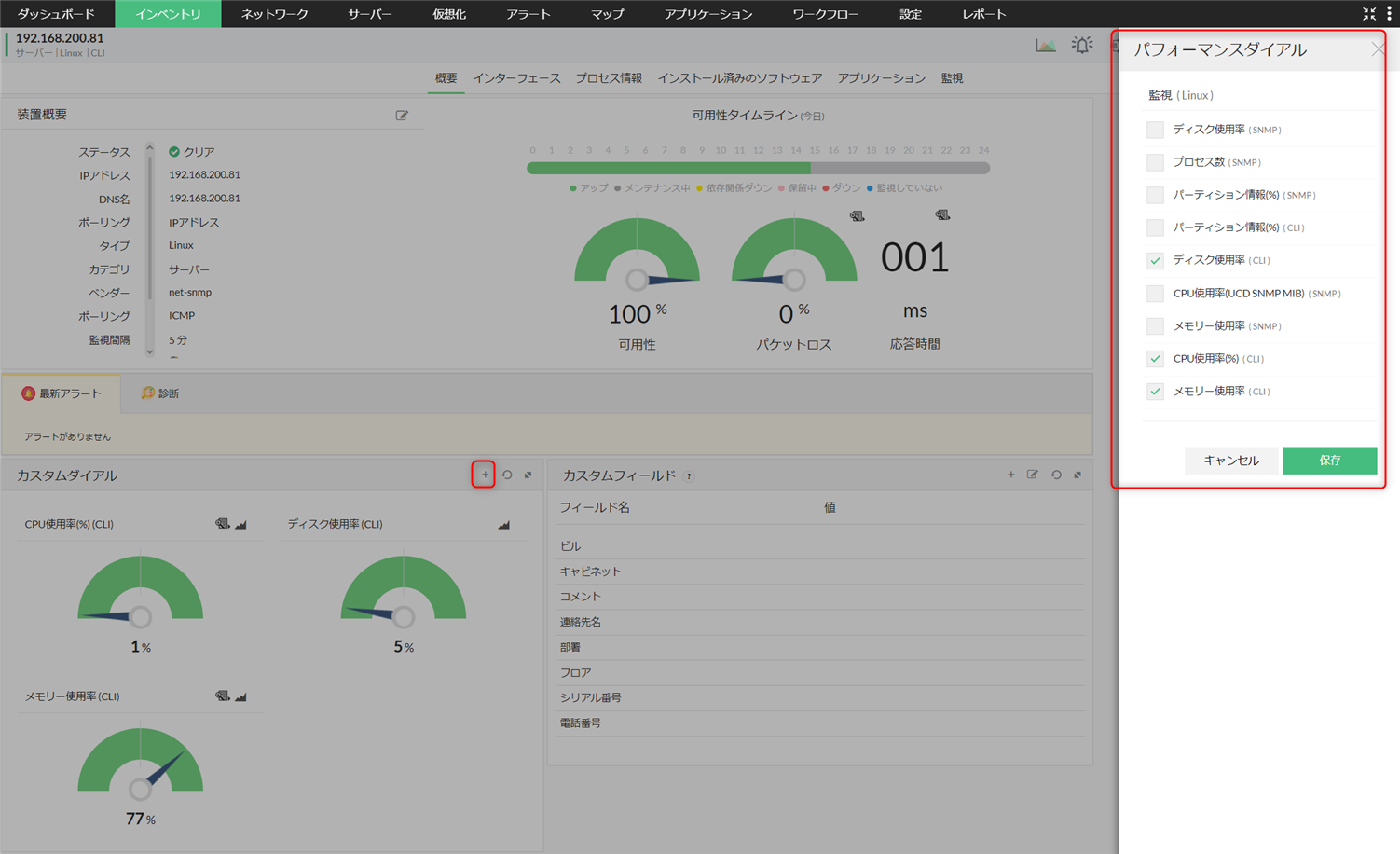Viewport: 1400px width, 854px height.
Task: Open threshold settings icon above 応答時間 value
Action: tap(942, 215)
